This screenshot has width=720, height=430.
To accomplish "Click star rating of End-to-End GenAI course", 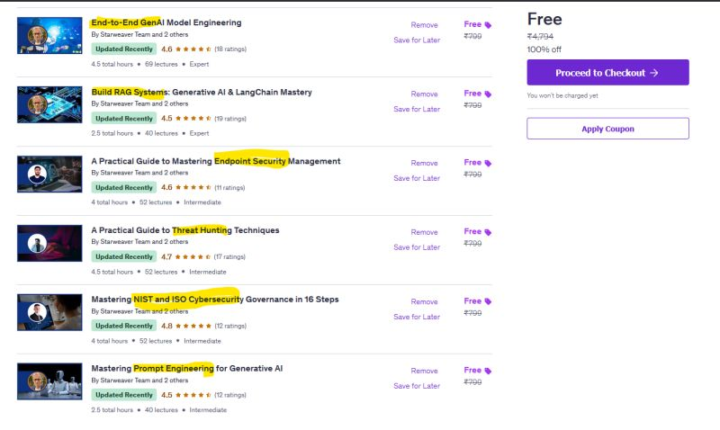I will (193, 49).
